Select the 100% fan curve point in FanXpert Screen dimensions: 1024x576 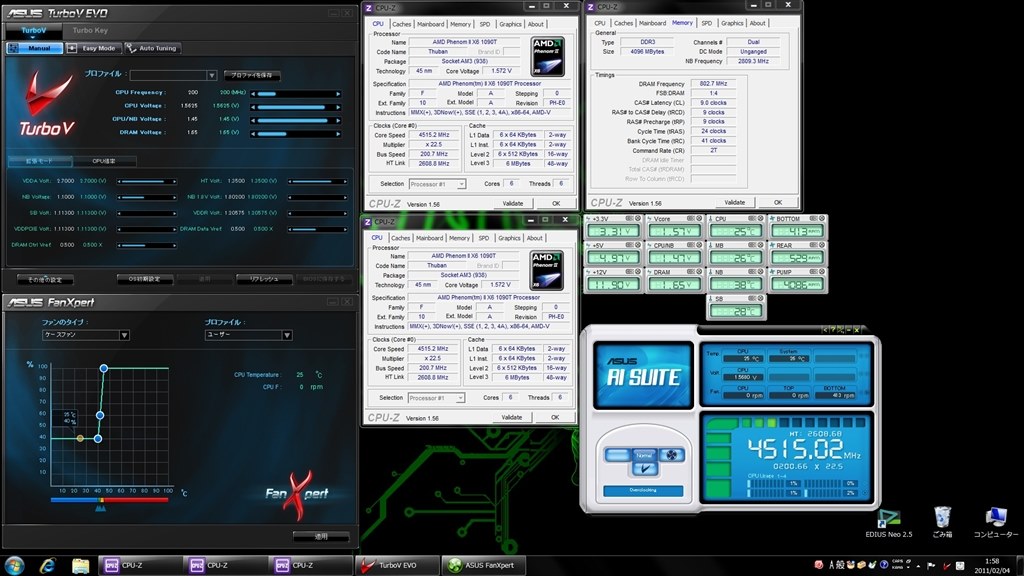coord(104,369)
